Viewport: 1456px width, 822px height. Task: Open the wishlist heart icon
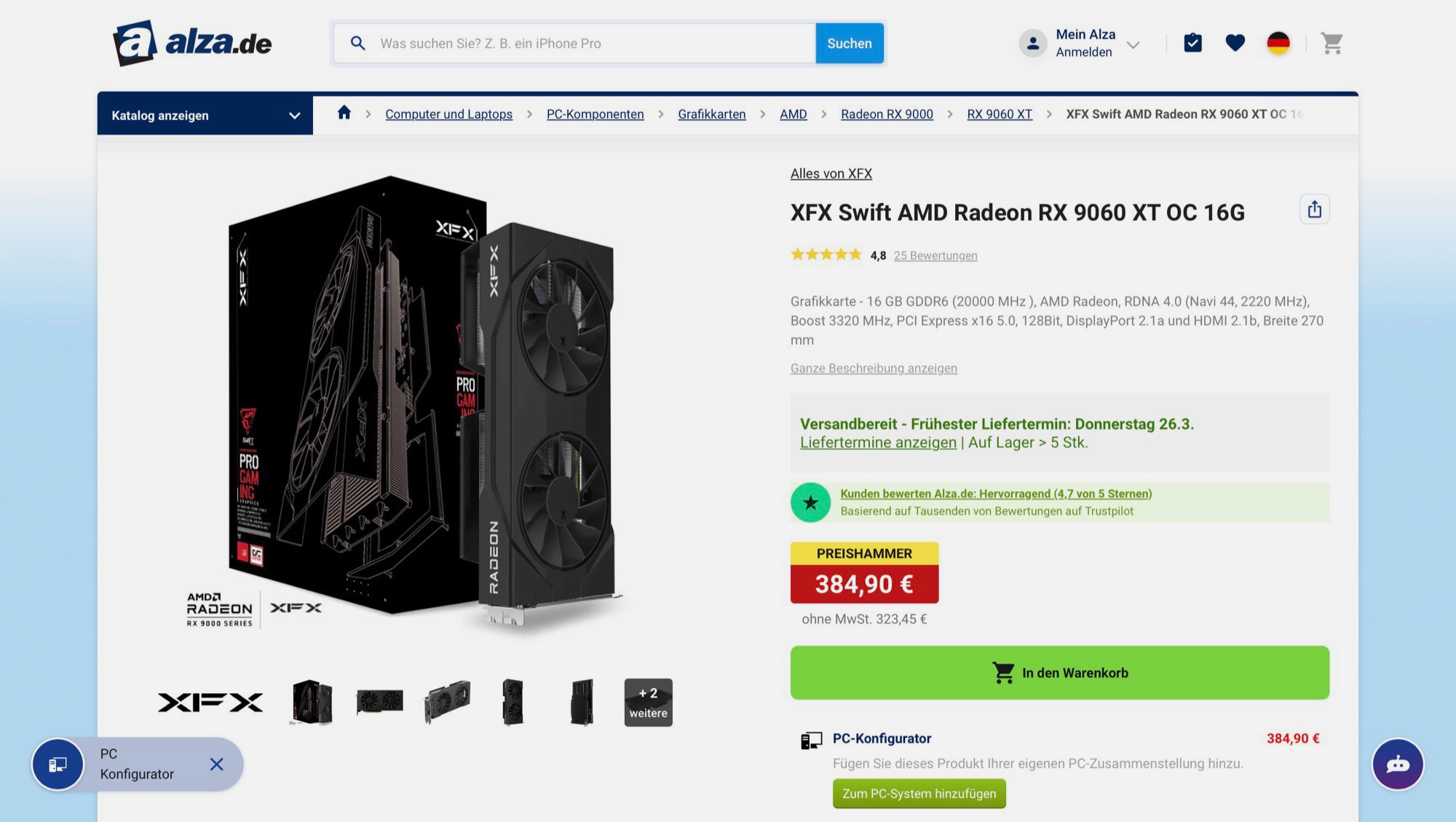(x=1235, y=44)
